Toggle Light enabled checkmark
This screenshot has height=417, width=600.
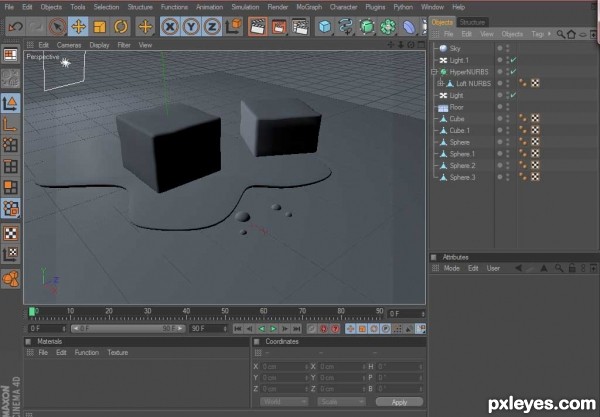coord(514,95)
